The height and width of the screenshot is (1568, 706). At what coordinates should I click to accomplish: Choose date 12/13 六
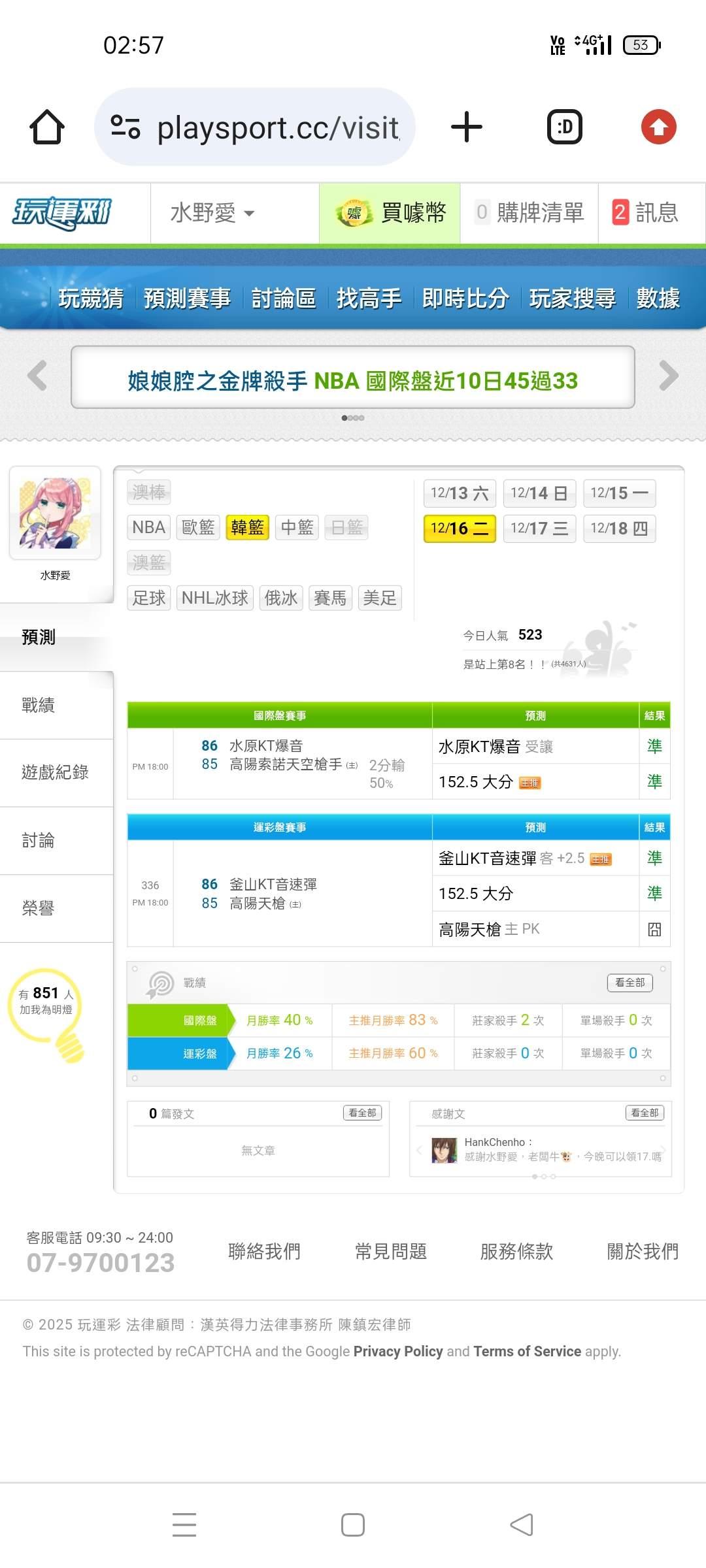point(460,493)
